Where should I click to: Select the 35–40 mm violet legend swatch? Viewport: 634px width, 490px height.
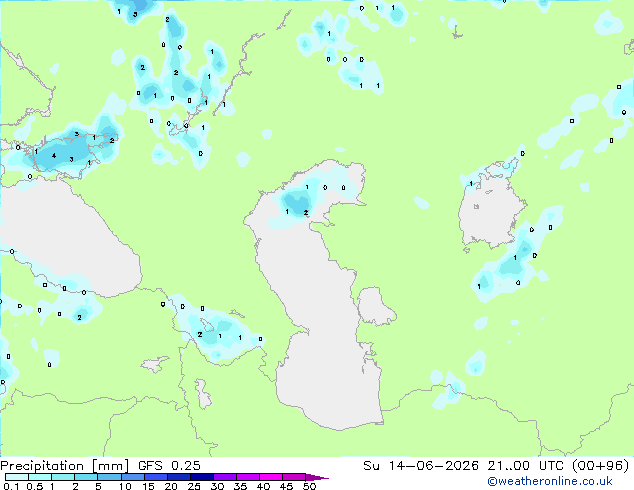pos(247,477)
